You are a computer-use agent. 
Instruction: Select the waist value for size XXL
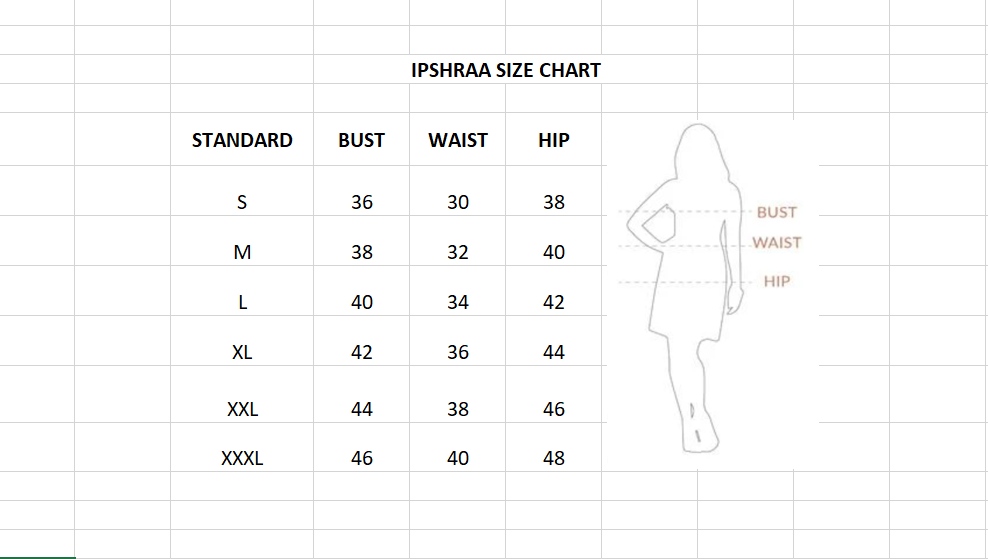pos(458,409)
